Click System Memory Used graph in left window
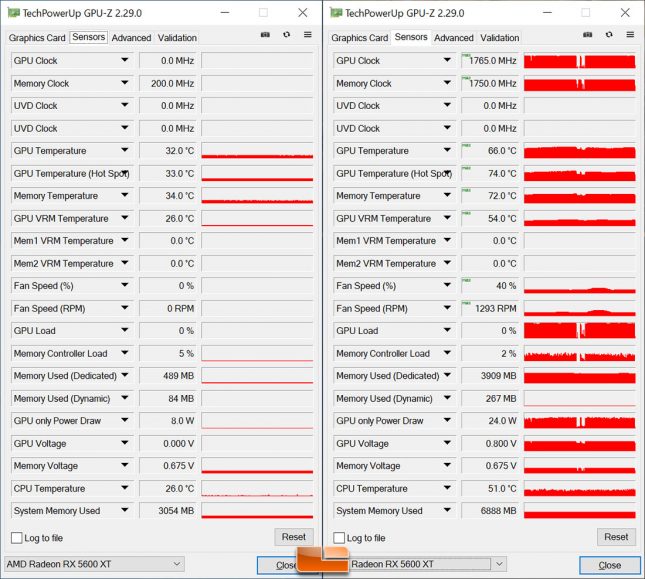Screen dimensions: 645x579 257,511
